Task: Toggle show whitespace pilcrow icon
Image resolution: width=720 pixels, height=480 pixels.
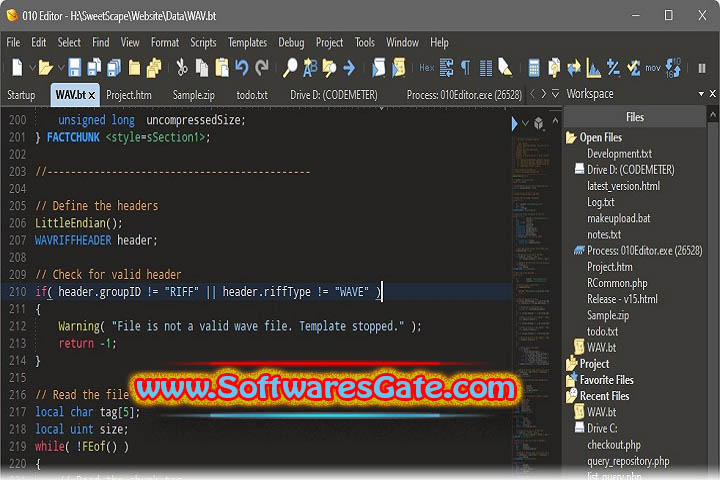Action: pyautogui.click(x=466, y=68)
